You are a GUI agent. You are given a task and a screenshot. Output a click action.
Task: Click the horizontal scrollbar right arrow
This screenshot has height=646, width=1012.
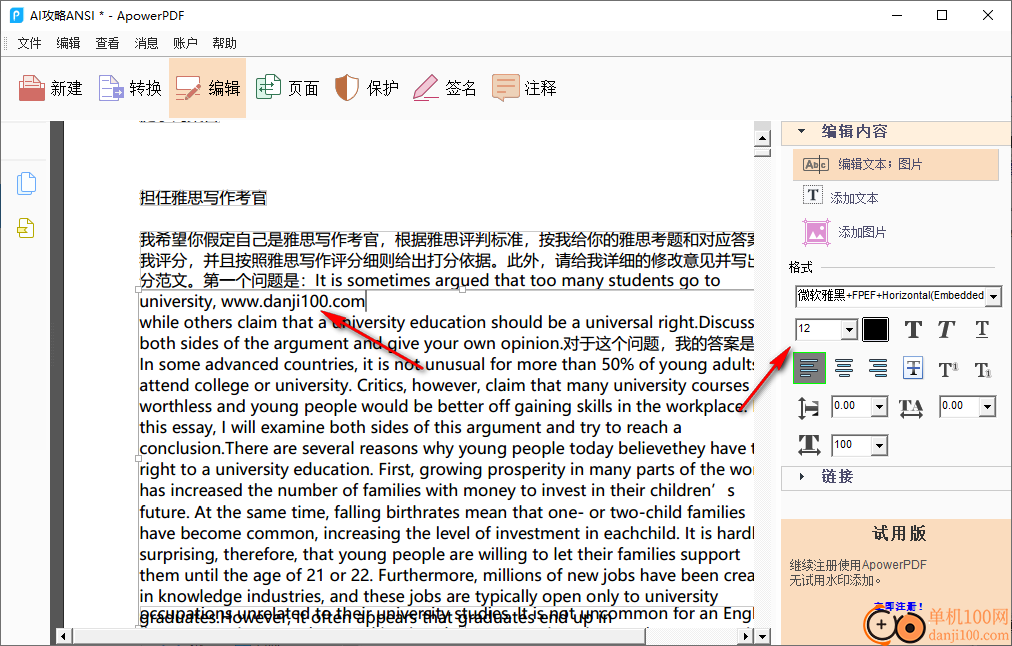[746, 636]
